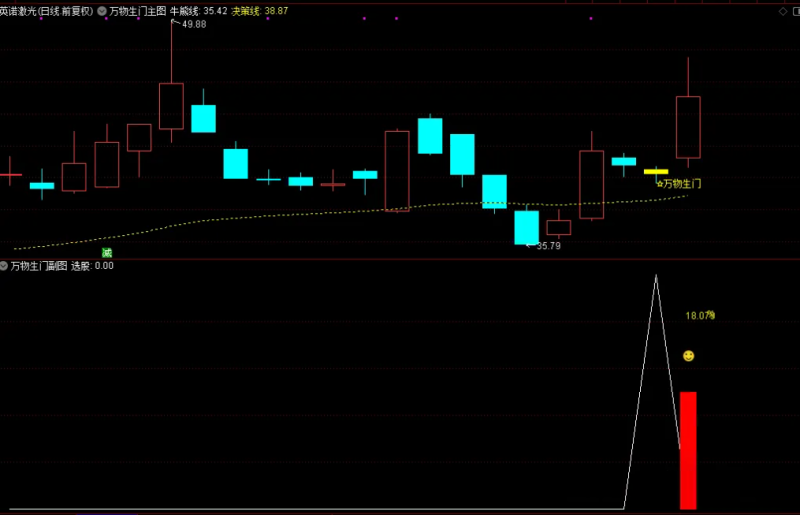
Task: Click the lowest cyan candle near 35.79
Action: (526, 227)
